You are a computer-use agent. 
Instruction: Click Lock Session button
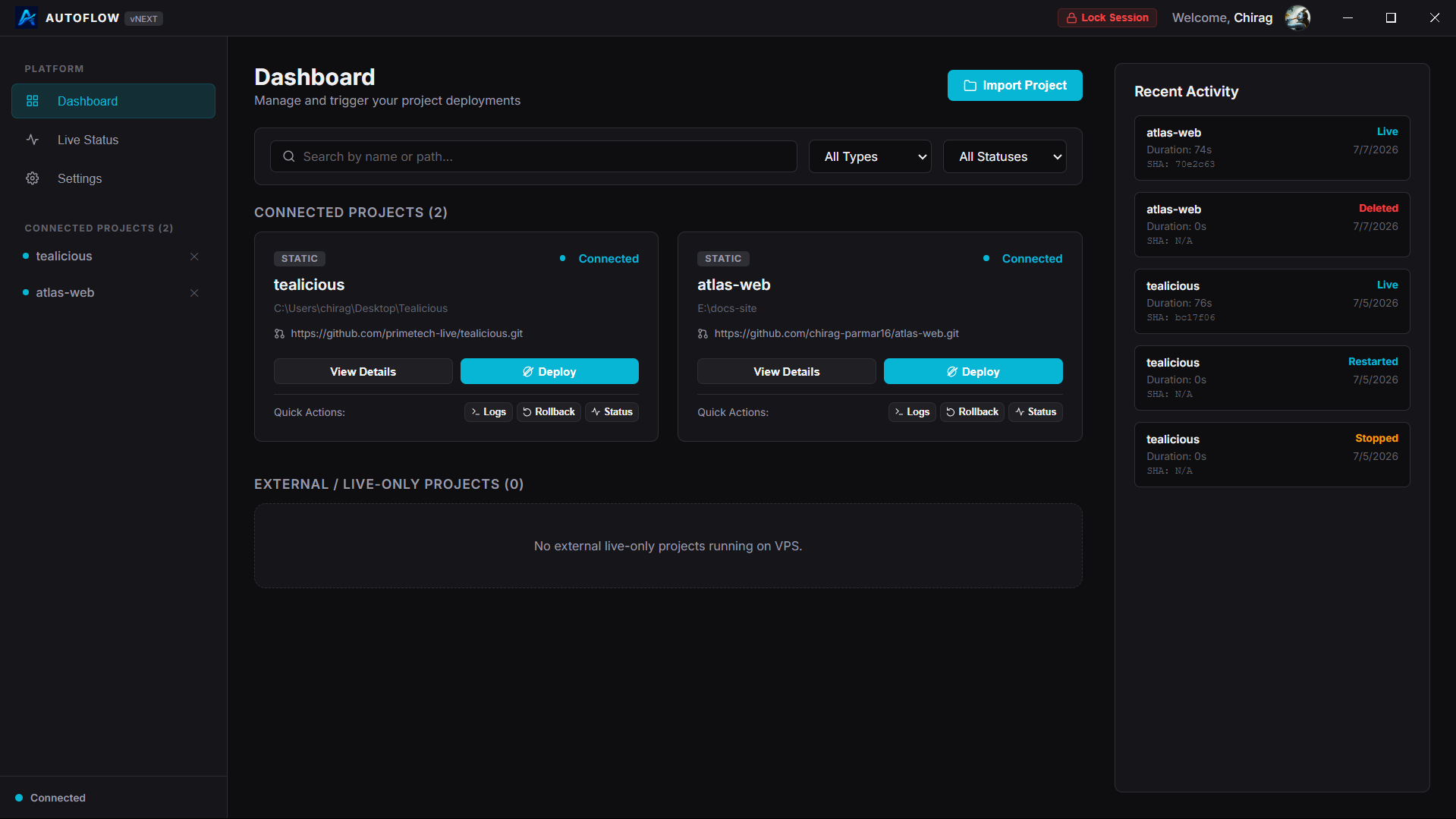[1107, 17]
